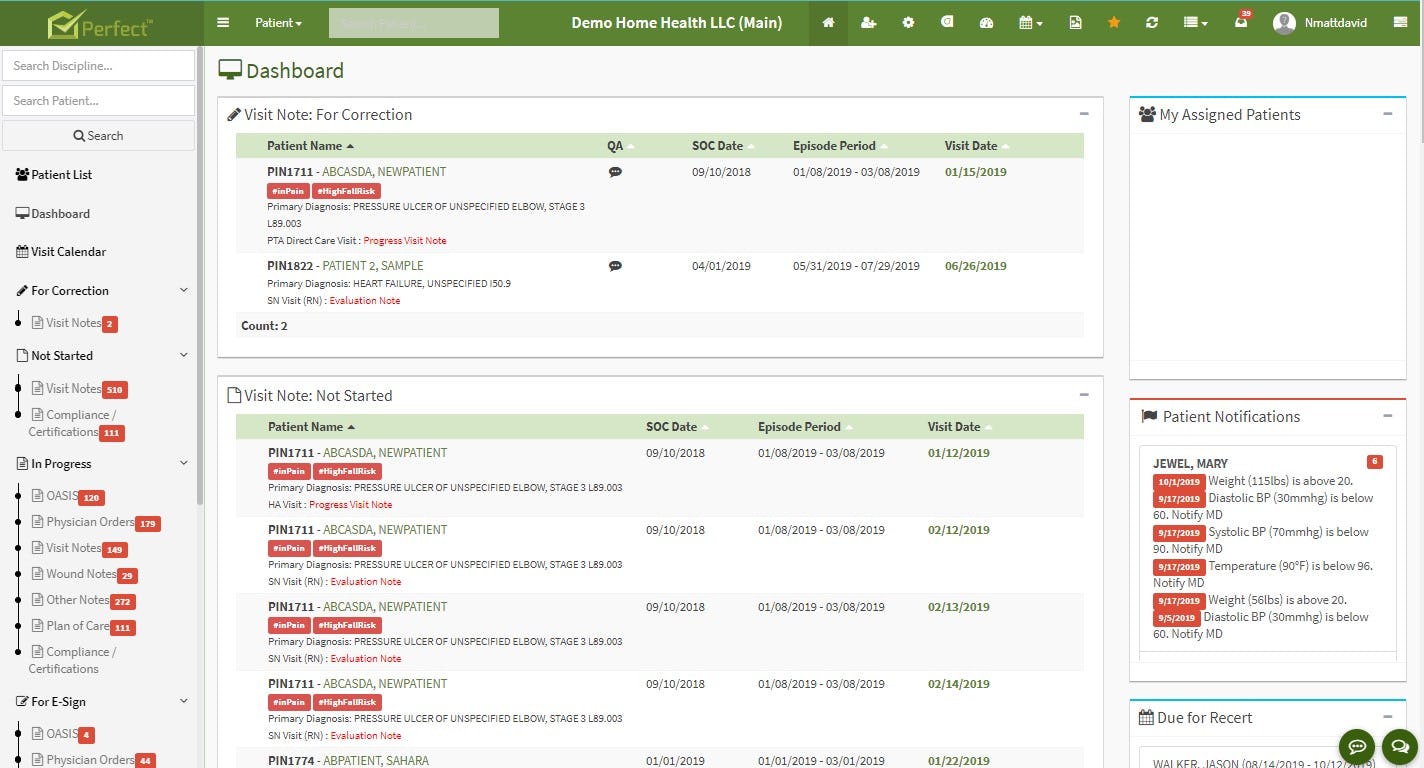Click QA comment icon for ABCASDA, NEWPATIENT
The width and height of the screenshot is (1424, 768).
click(x=615, y=172)
